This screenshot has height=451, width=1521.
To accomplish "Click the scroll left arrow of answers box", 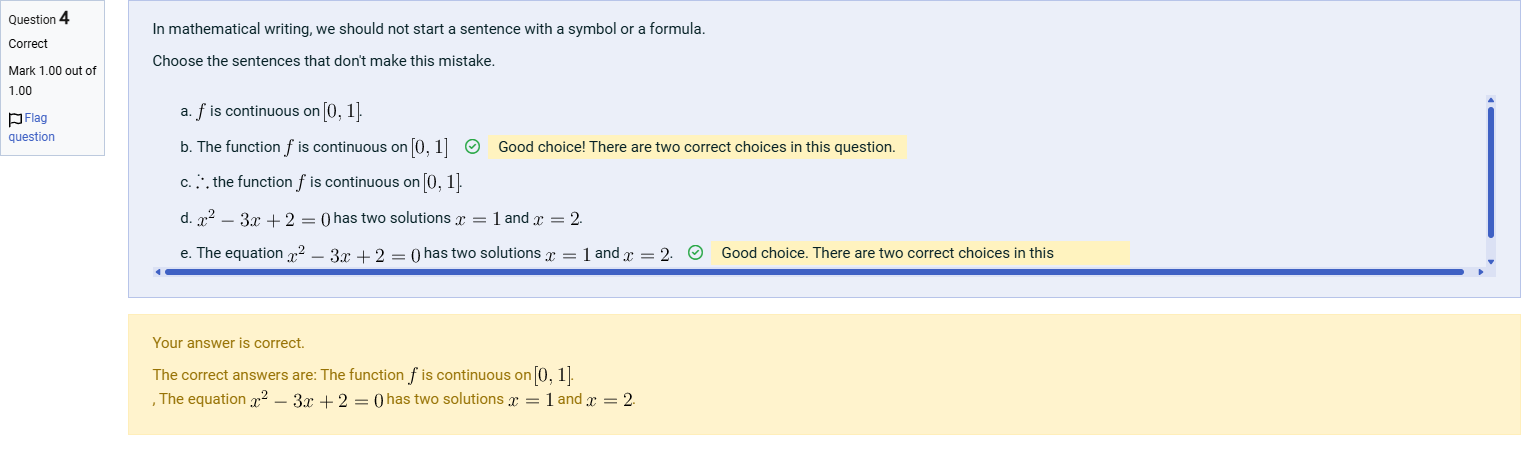I will click(x=157, y=272).
